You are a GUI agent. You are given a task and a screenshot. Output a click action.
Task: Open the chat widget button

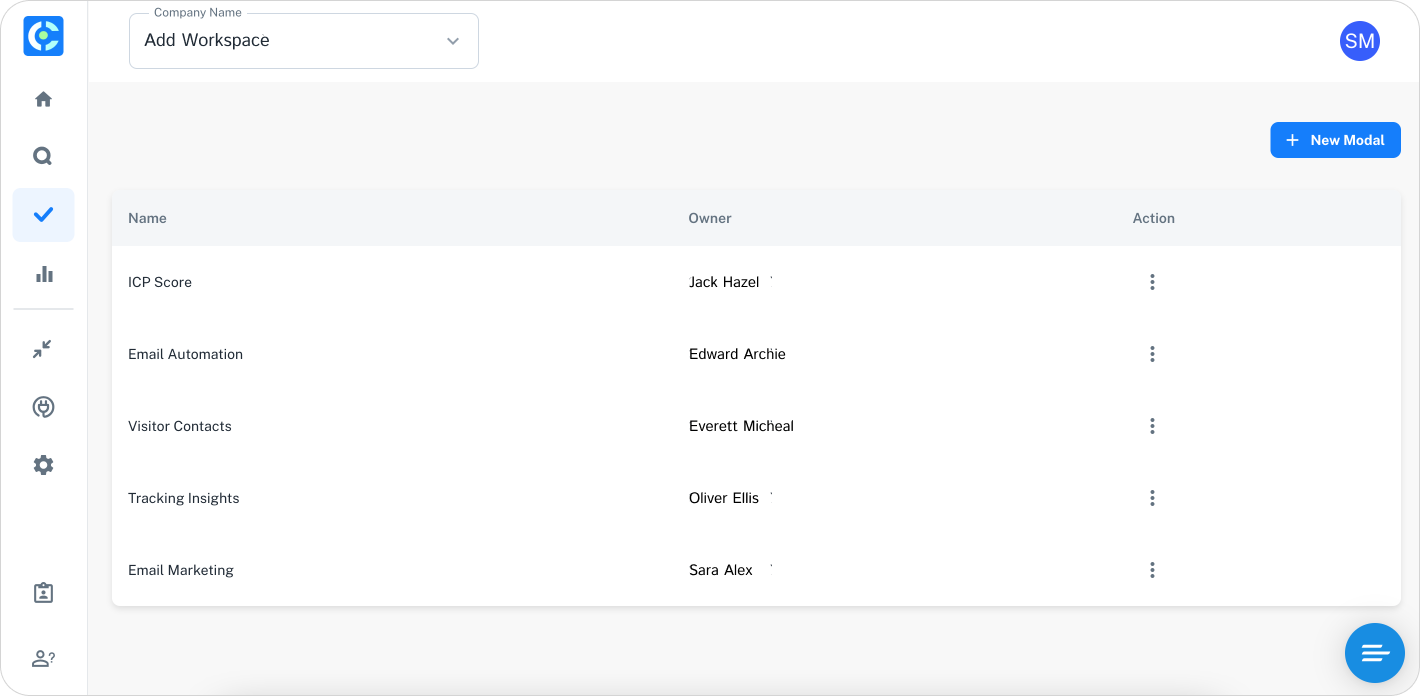tap(1375, 653)
